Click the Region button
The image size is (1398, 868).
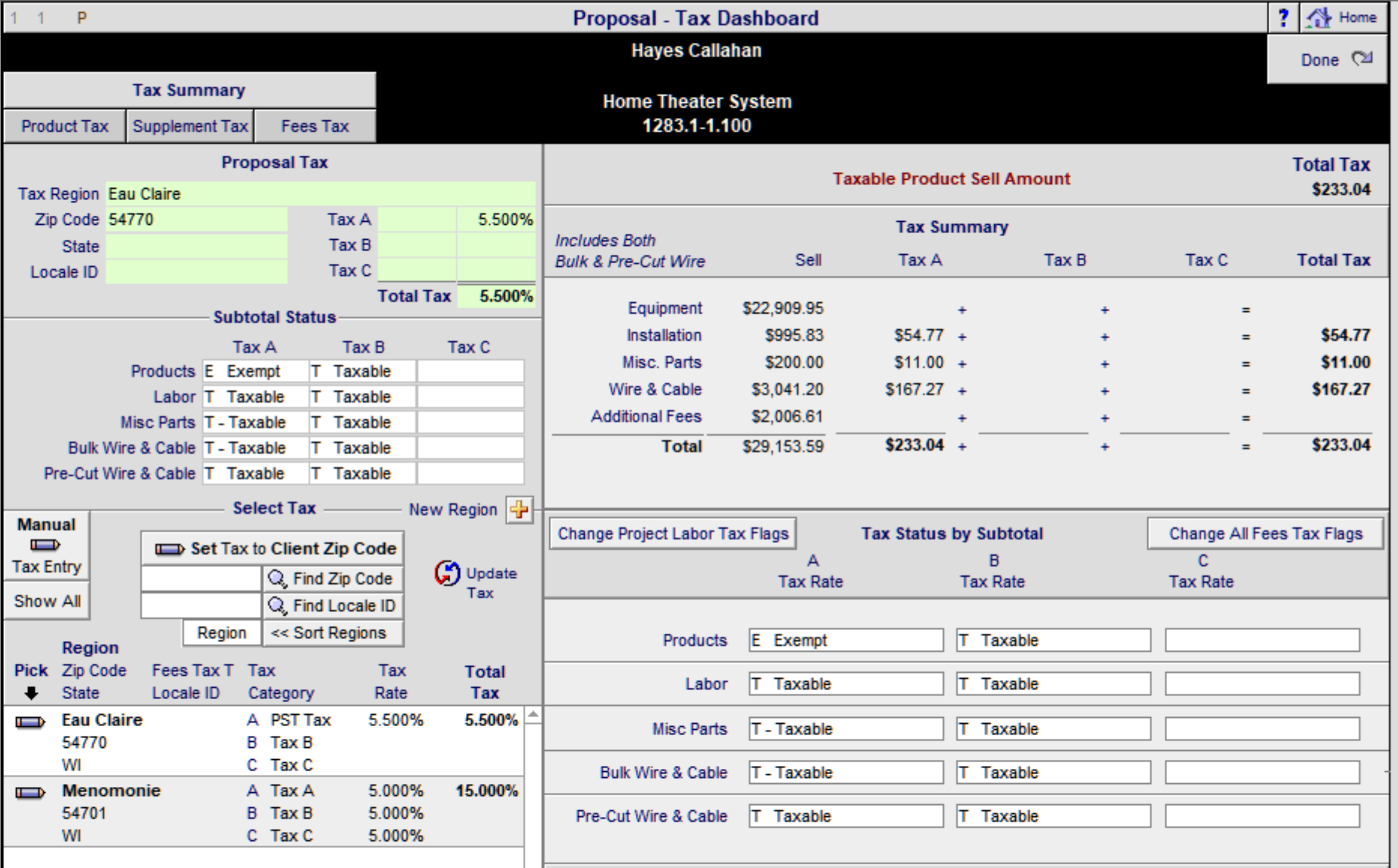click(222, 633)
